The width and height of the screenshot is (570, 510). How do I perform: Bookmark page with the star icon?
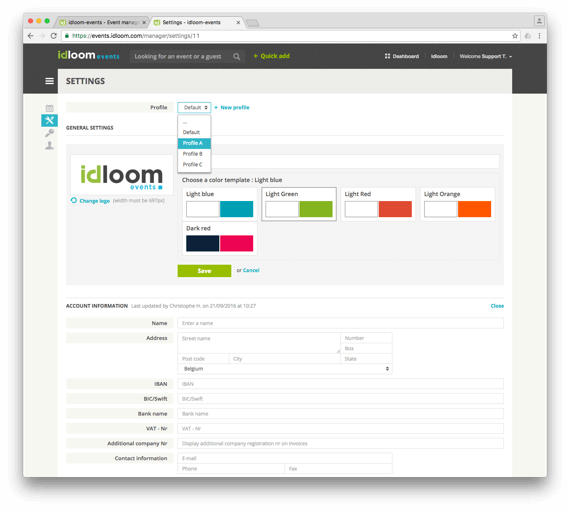coord(515,36)
